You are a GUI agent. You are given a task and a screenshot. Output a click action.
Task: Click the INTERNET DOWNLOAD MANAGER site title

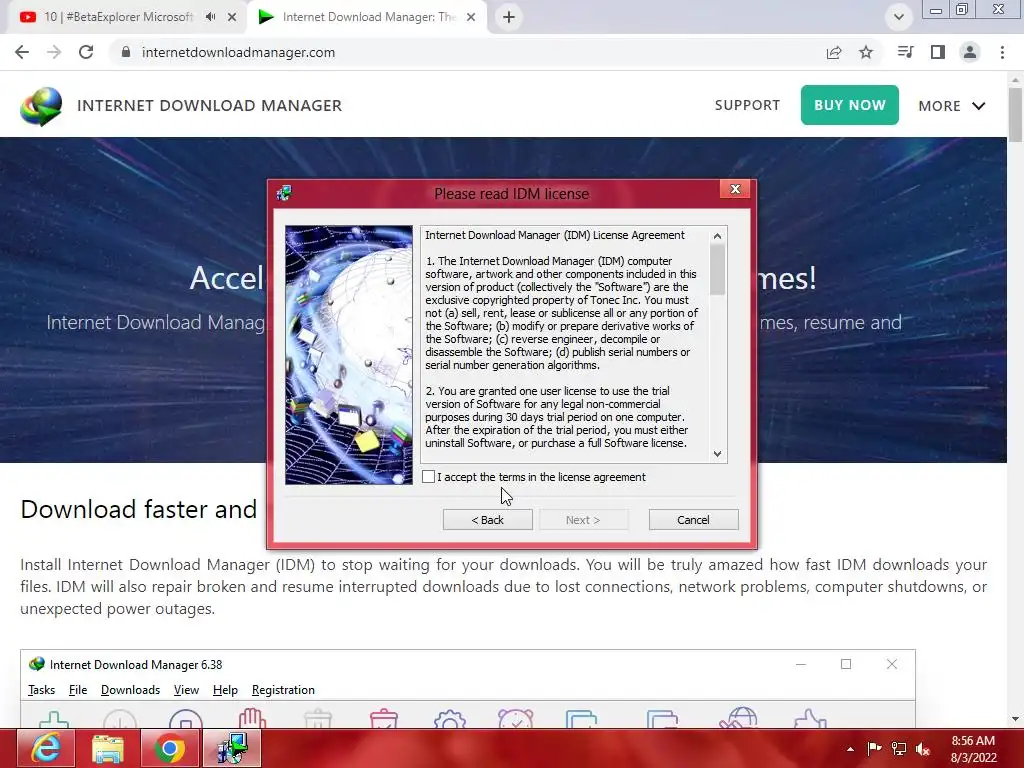click(210, 106)
